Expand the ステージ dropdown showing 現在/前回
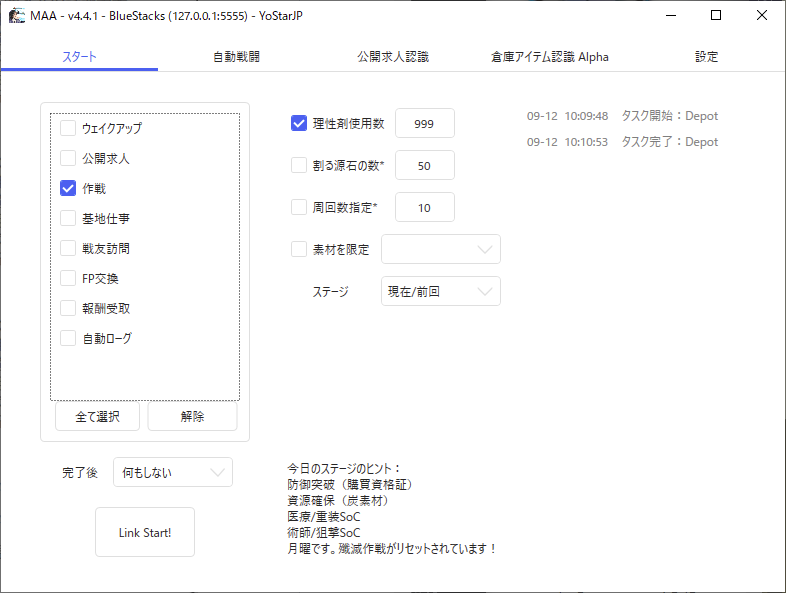This screenshot has height=593, width=786. point(441,291)
